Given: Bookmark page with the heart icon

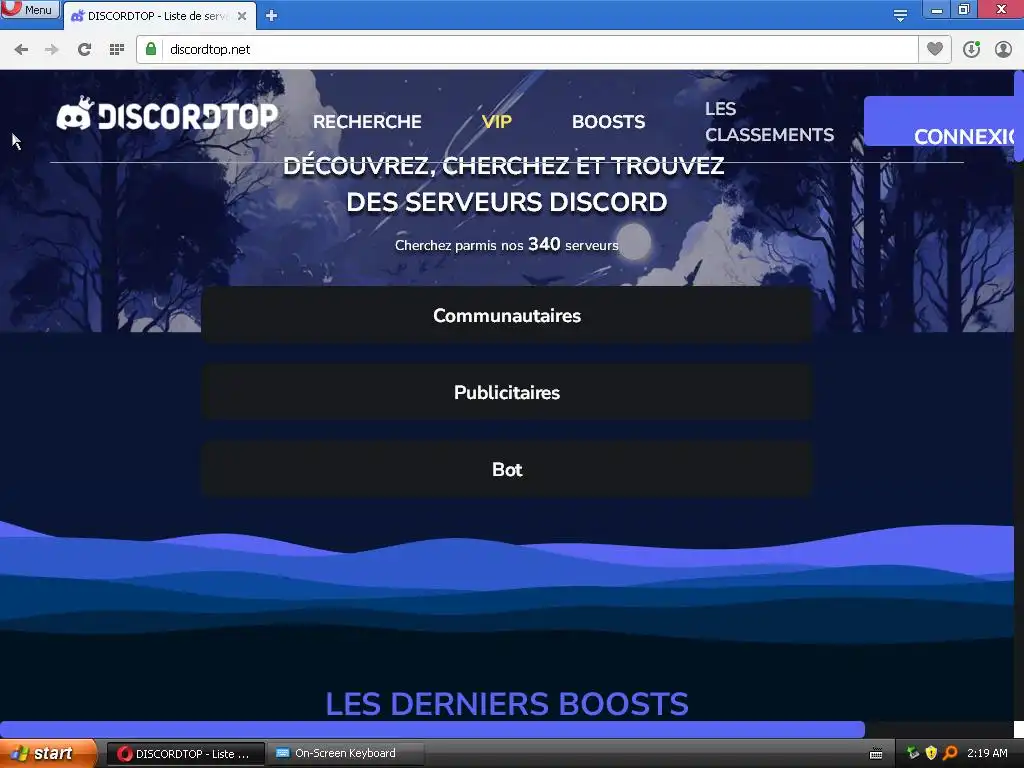Looking at the screenshot, I should tap(935, 49).
